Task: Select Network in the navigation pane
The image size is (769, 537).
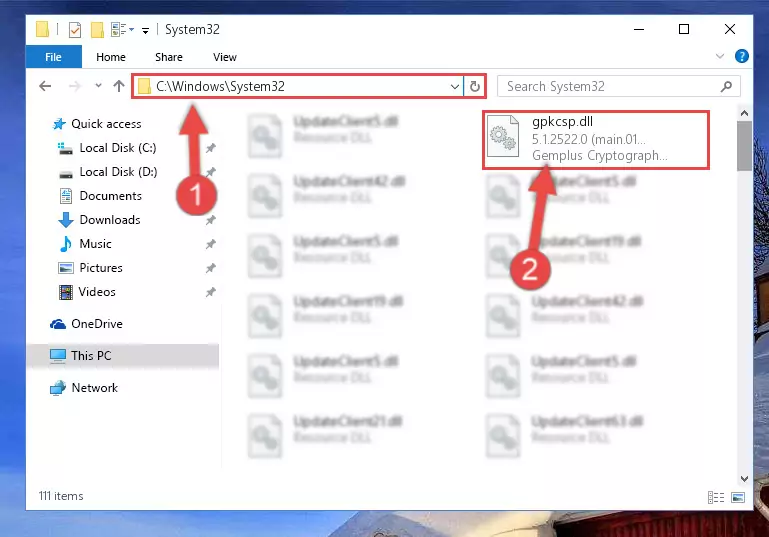Action: 95,387
